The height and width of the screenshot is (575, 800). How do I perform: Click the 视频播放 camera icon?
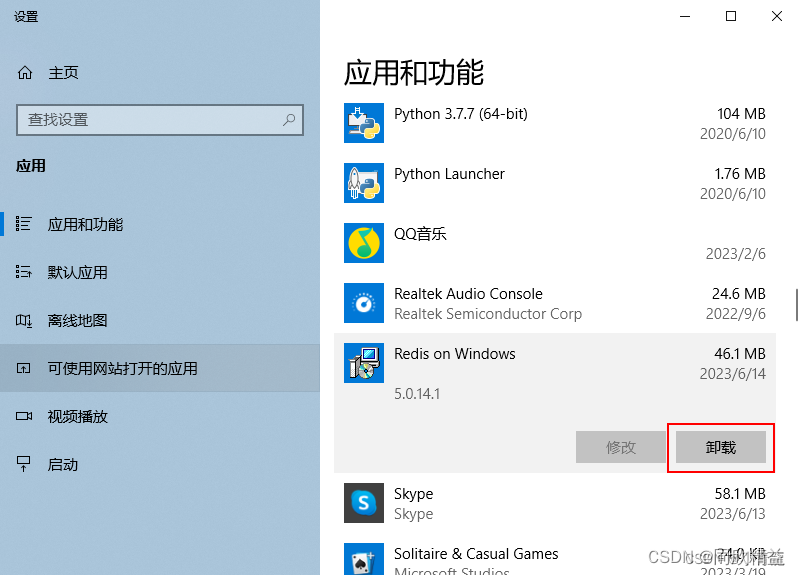click(x=23, y=416)
